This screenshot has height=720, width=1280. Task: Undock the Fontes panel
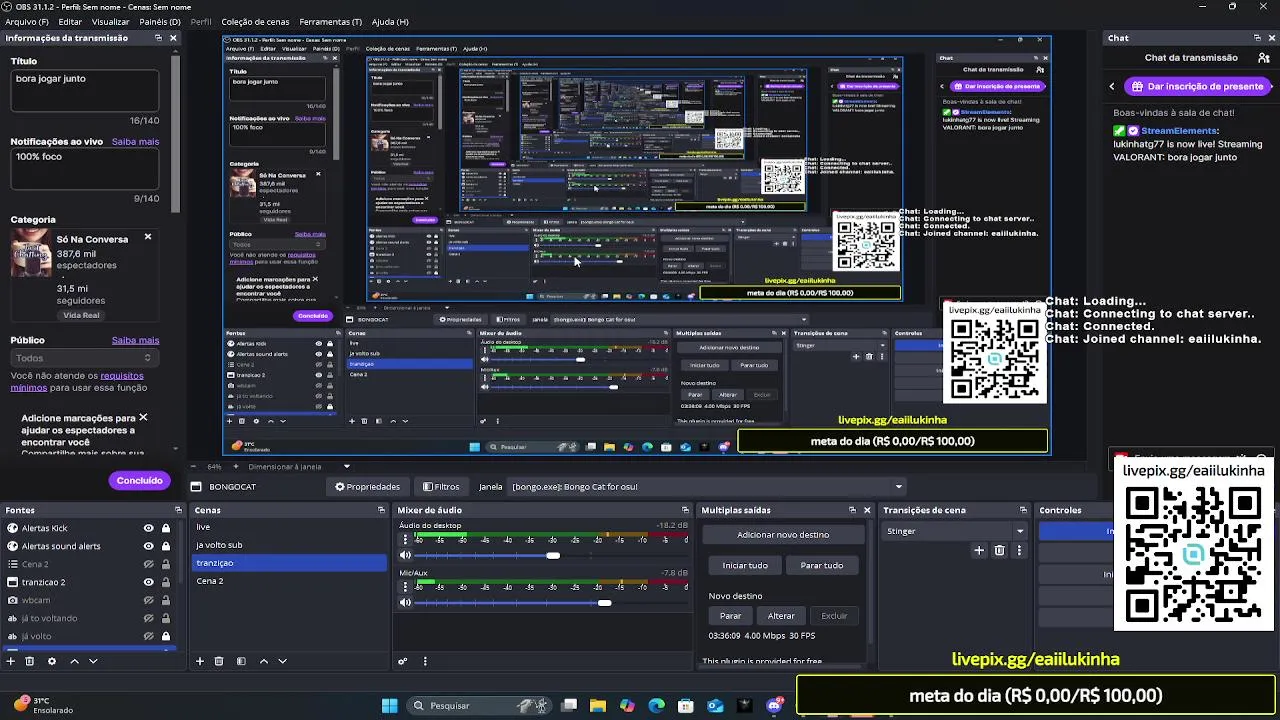point(177,510)
